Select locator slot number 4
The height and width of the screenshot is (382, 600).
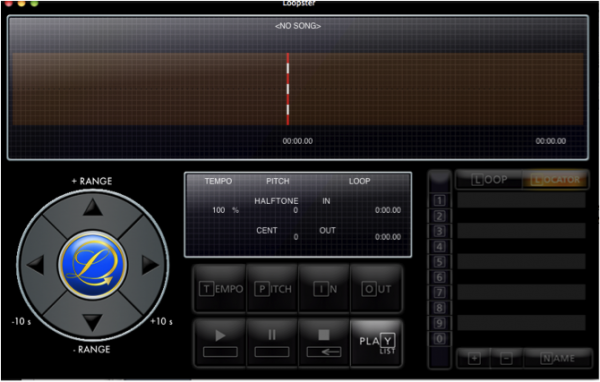(439, 247)
